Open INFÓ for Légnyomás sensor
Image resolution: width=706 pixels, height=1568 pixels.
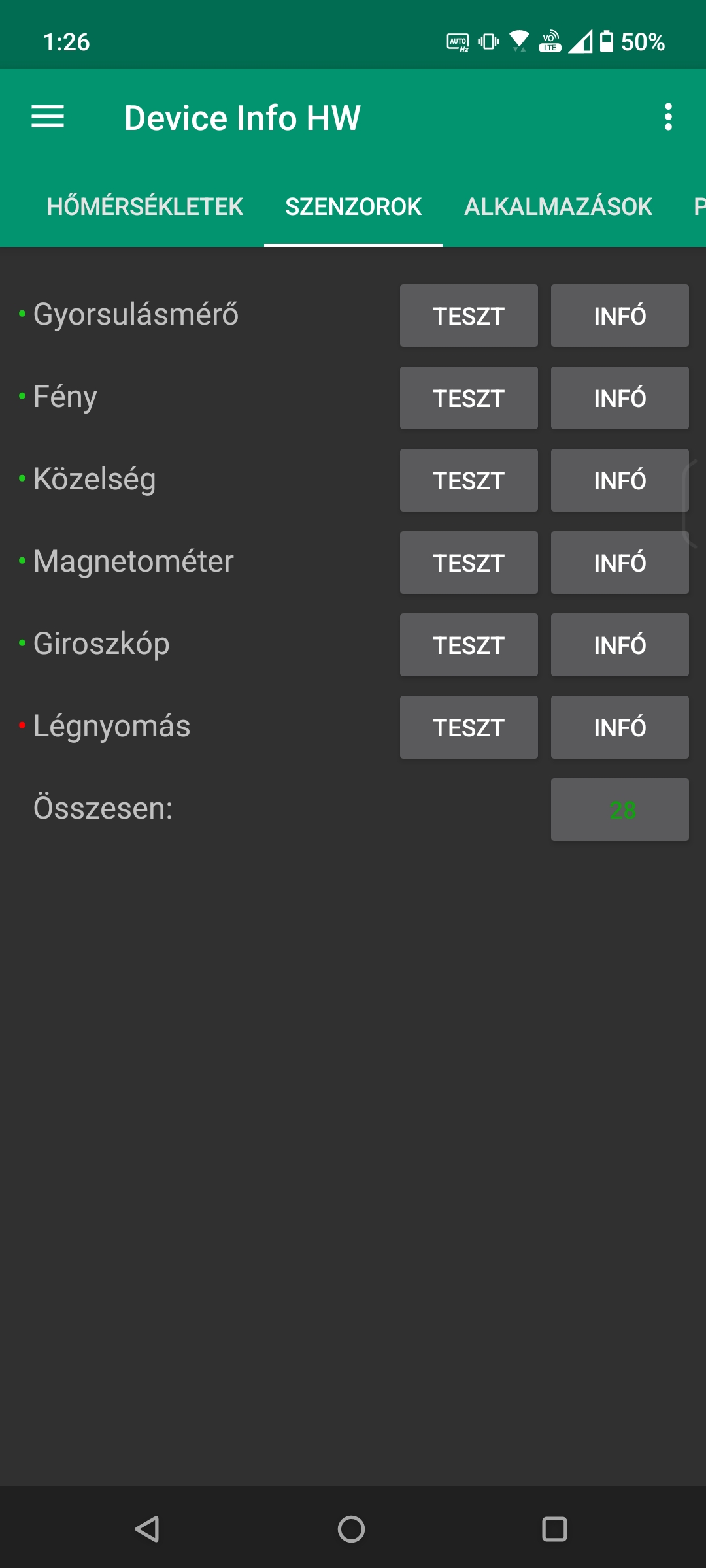620,727
